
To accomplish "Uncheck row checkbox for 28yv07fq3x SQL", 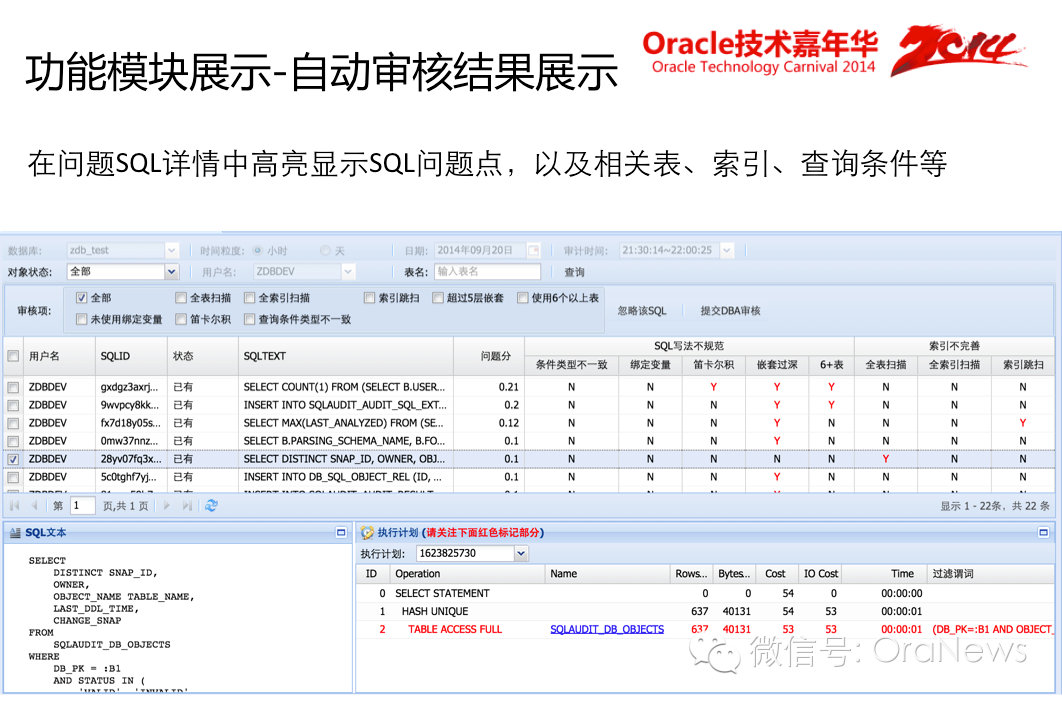I will [13, 459].
